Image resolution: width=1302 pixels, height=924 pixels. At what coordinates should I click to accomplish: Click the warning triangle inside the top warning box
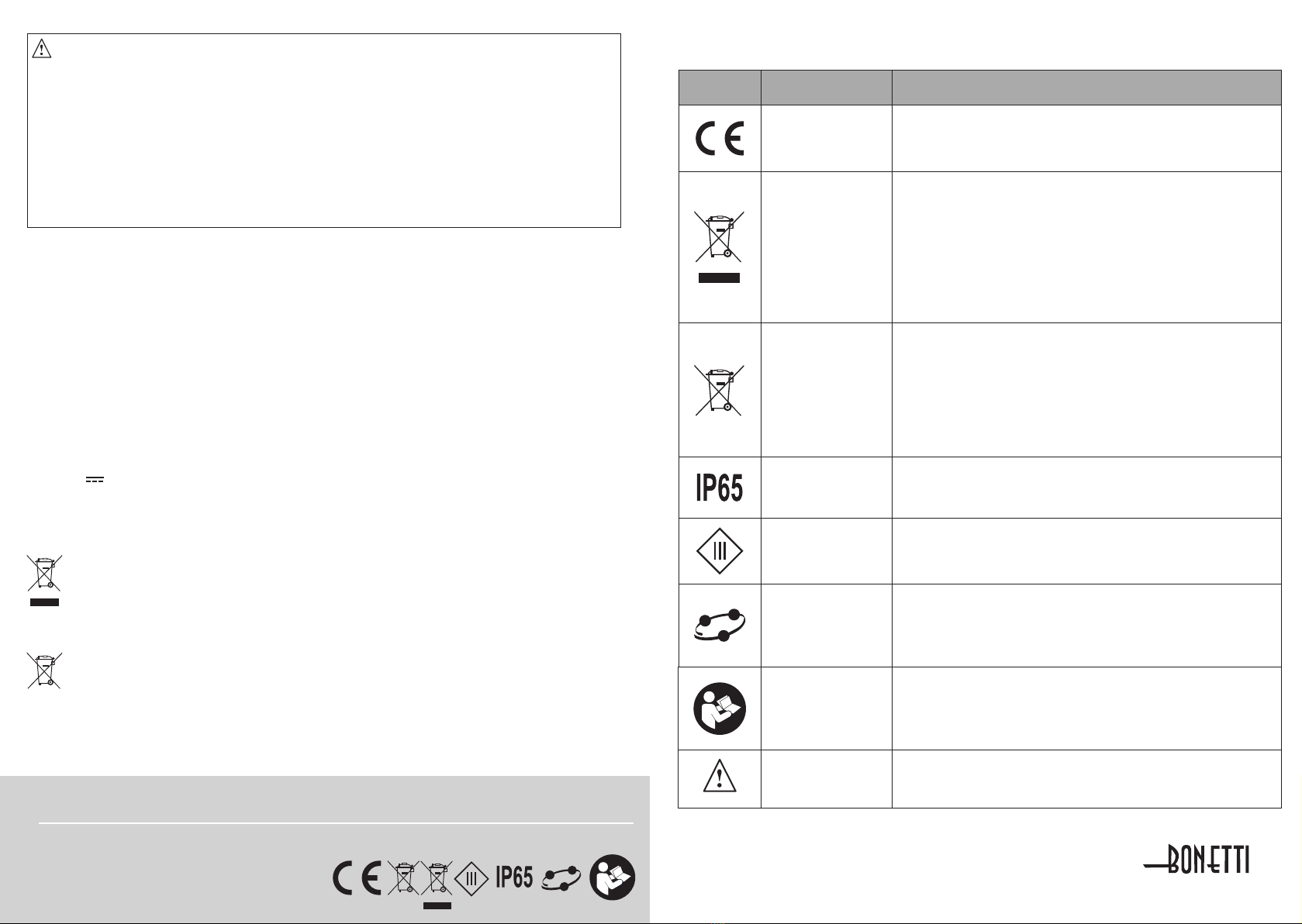coord(41,49)
